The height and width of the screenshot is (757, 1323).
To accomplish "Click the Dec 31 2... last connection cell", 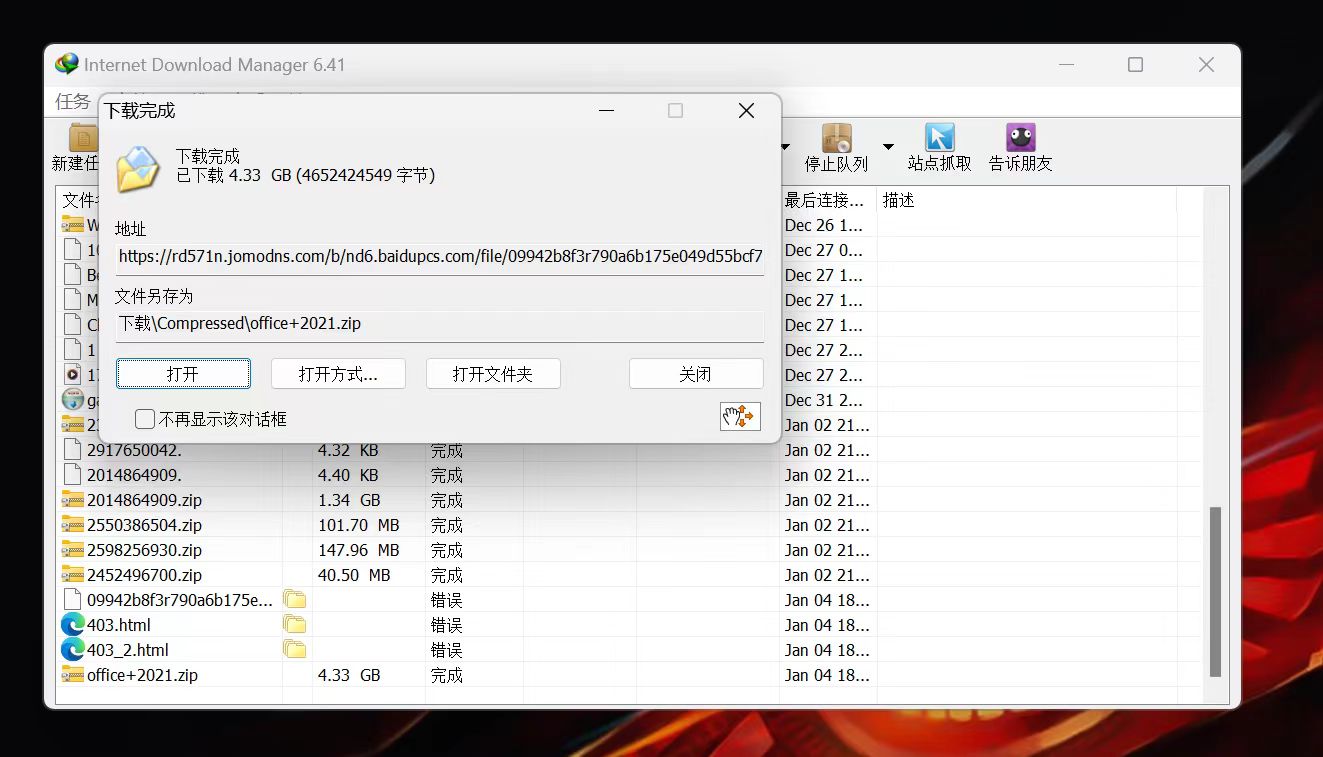I will point(824,400).
